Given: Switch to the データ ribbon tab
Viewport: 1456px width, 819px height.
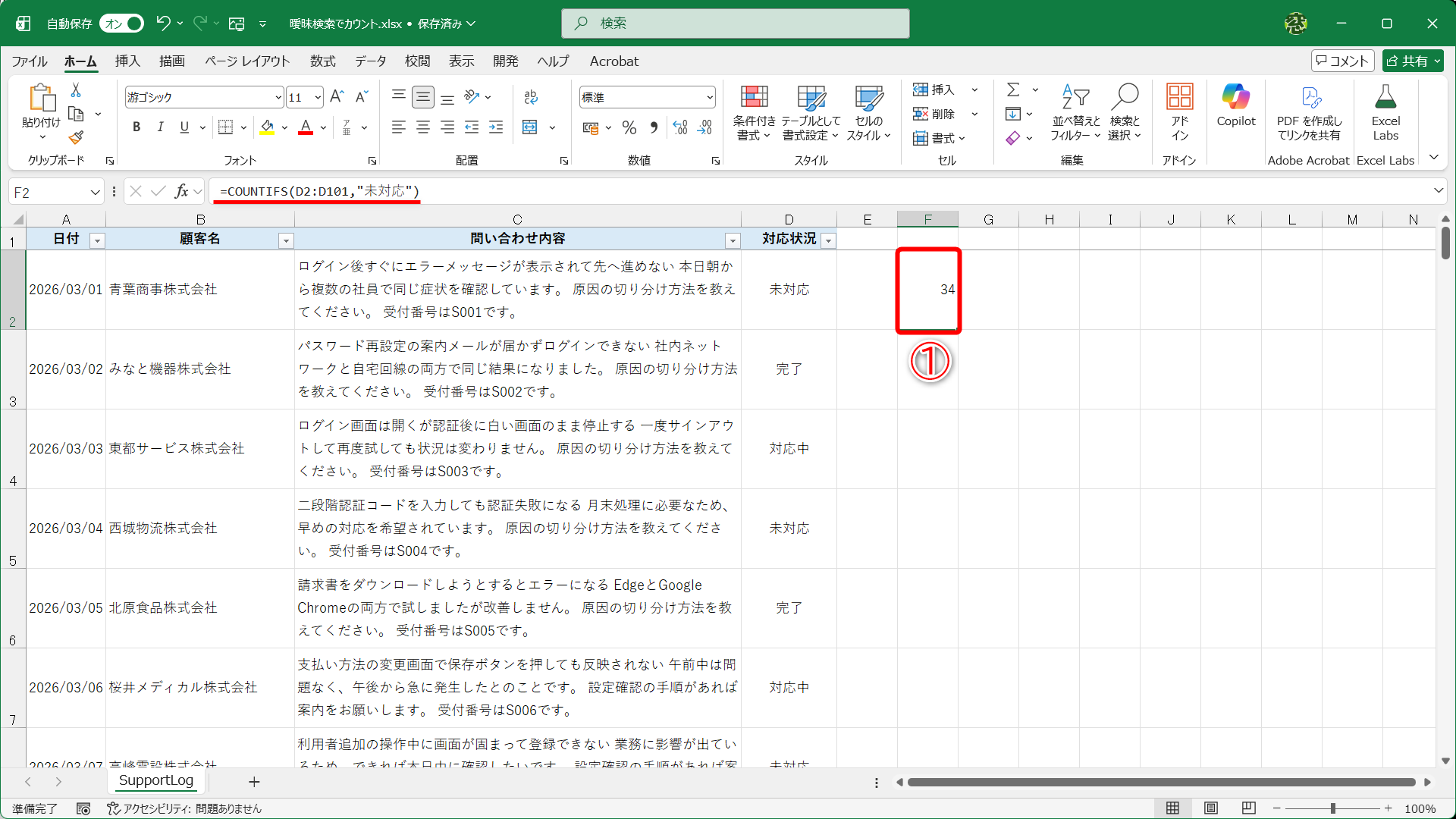Looking at the screenshot, I should pyautogui.click(x=370, y=61).
